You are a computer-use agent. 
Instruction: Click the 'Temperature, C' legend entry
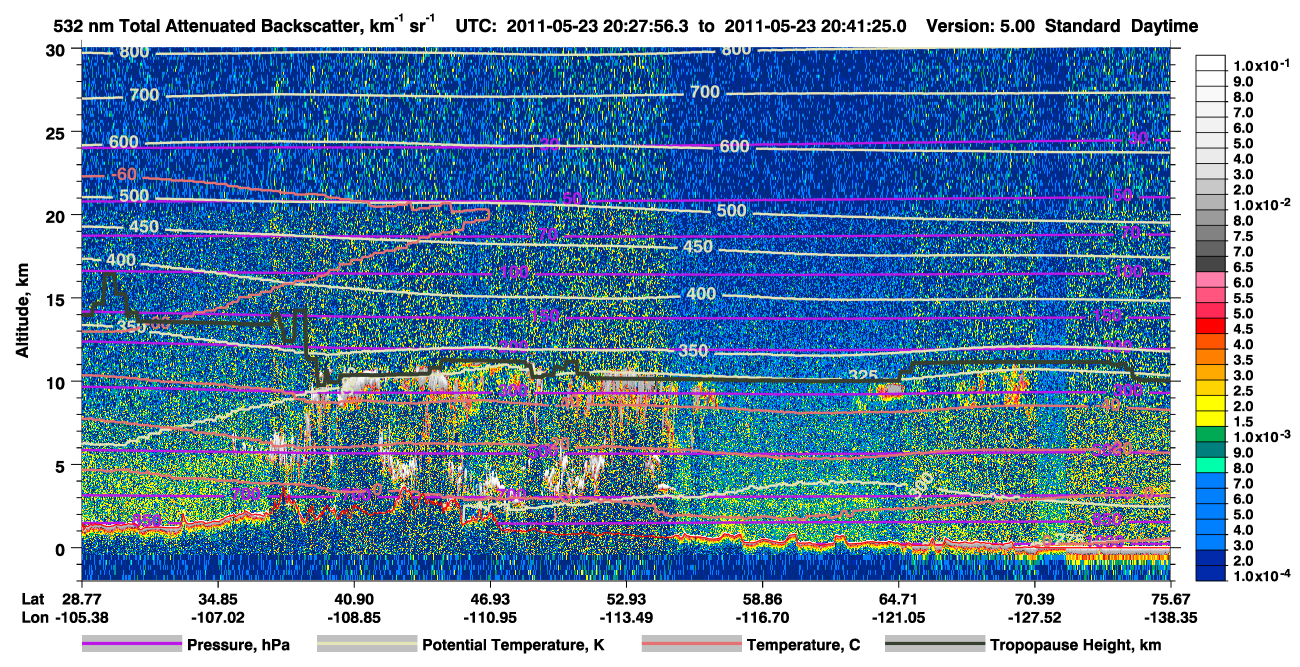[x=804, y=645]
